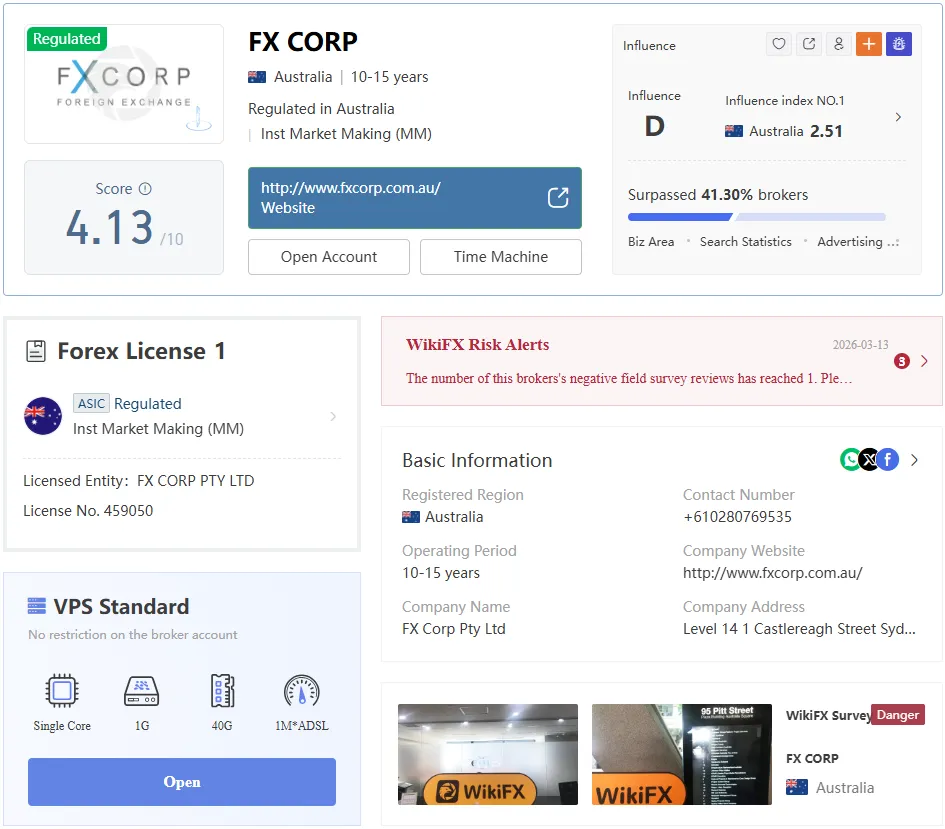Click the Forex License document icon
The width and height of the screenshot is (945, 829).
tap(36, 351)
